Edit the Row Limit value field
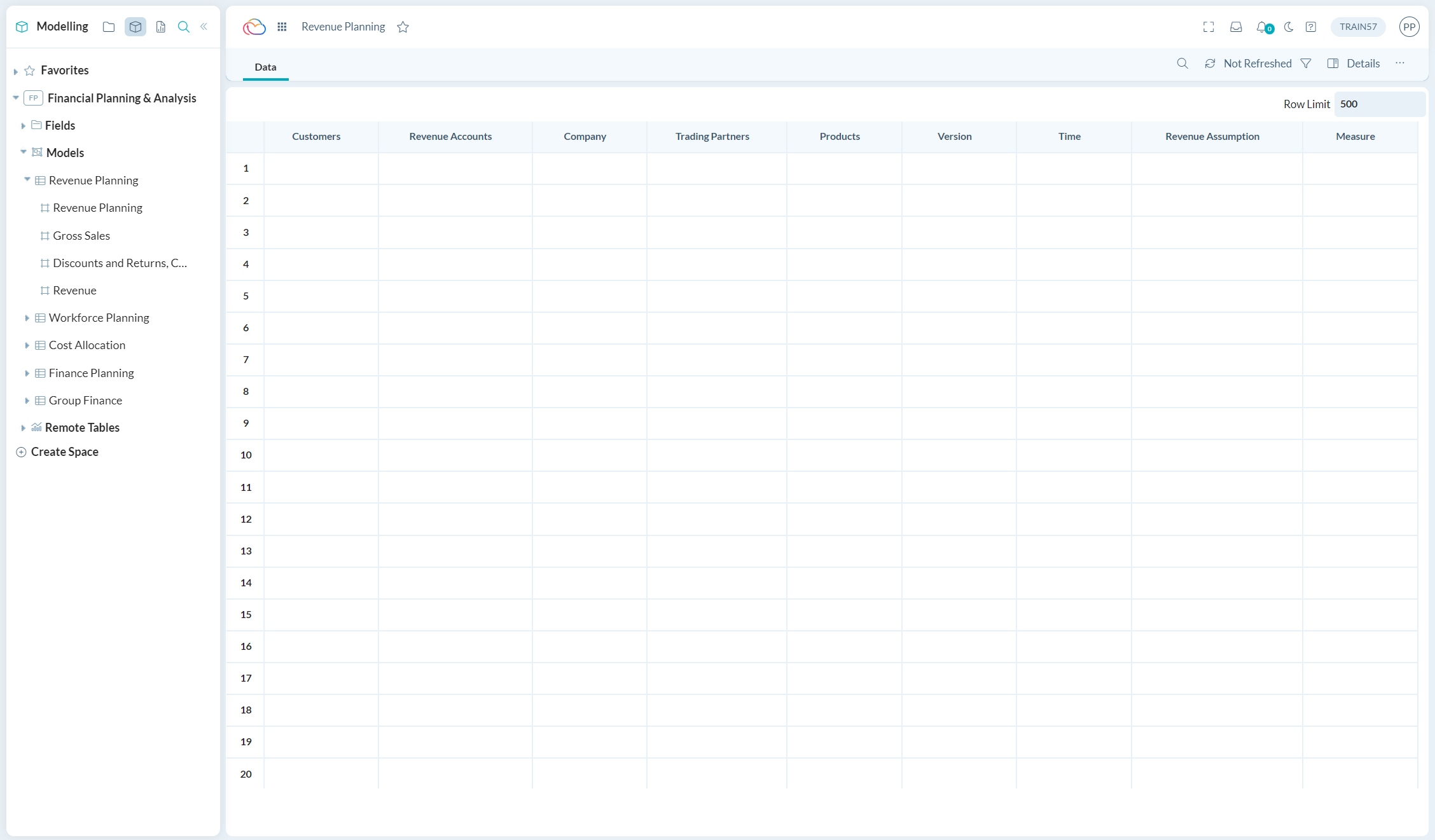 (x=1379, y=104)
